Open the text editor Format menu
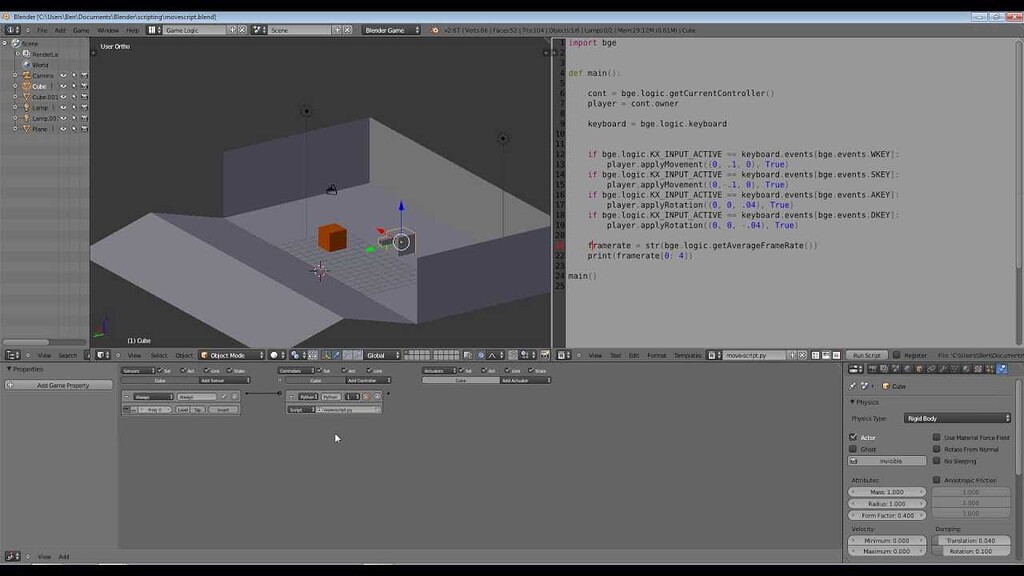The image size is (1024, 576). [x=657, y=355]
